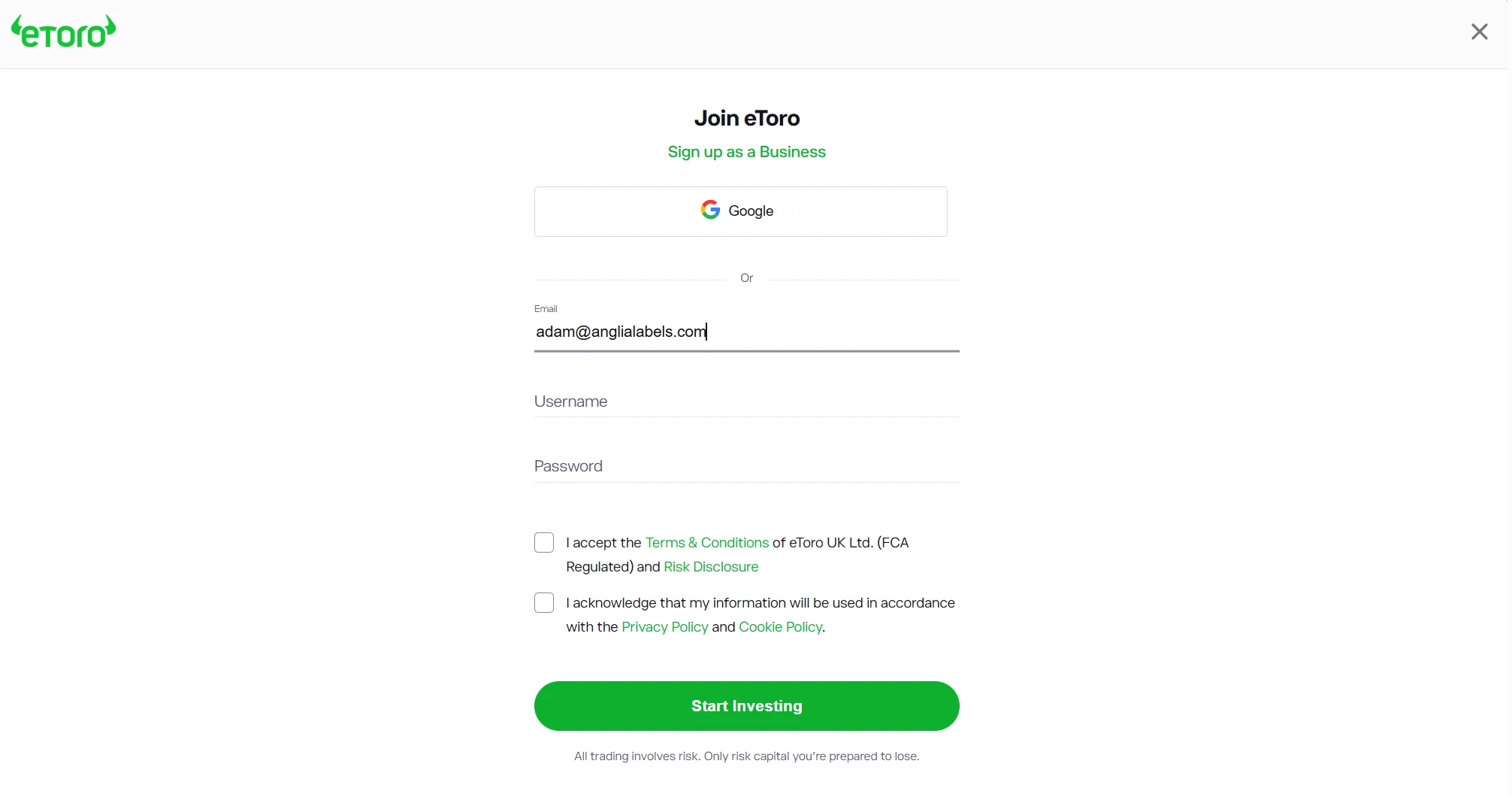Sign up with the Google button
The image size is (1512, 797).
pos(740,211)
